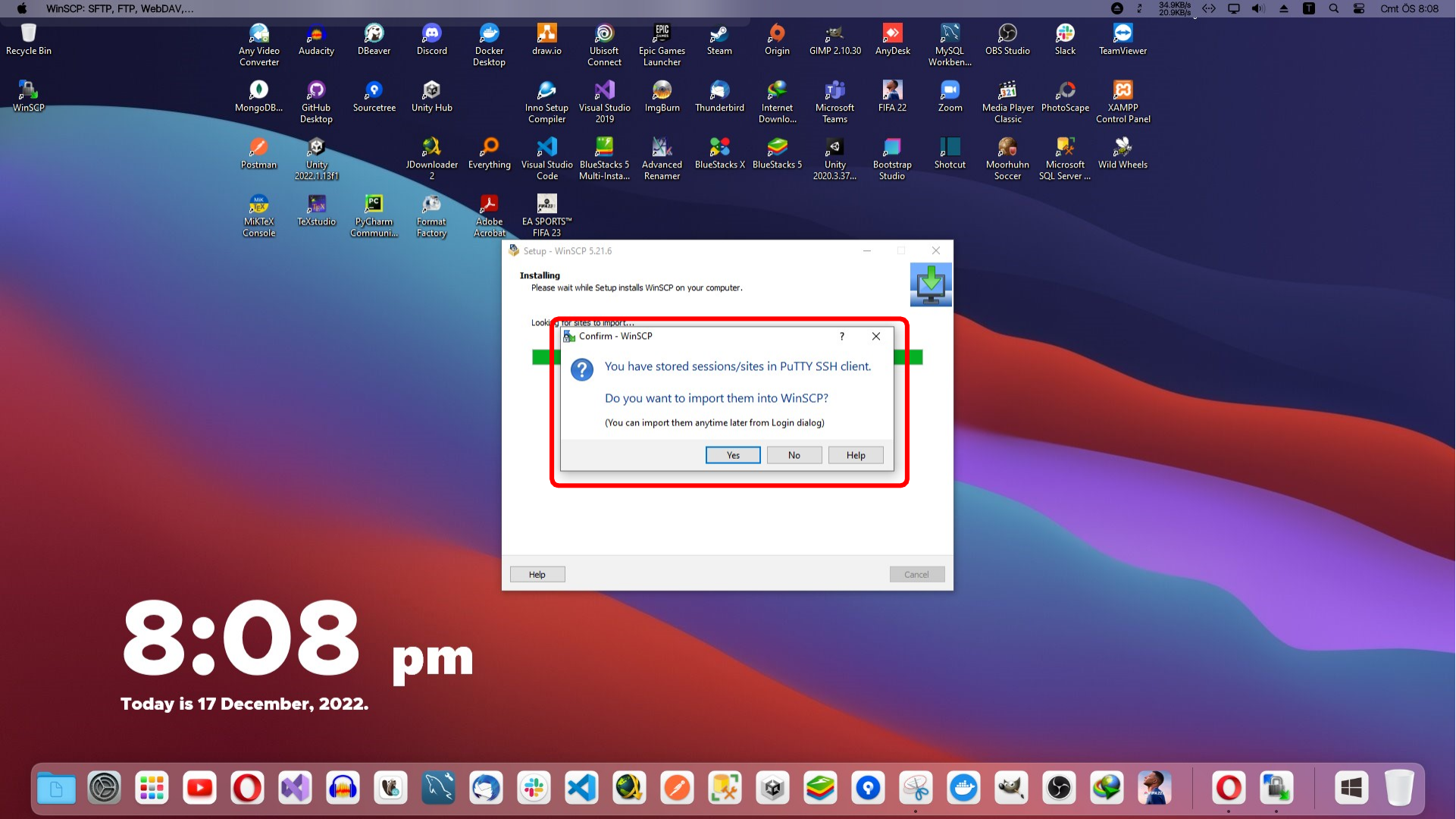
Task: Click No in the Confirm dialog
Action: 794,455
